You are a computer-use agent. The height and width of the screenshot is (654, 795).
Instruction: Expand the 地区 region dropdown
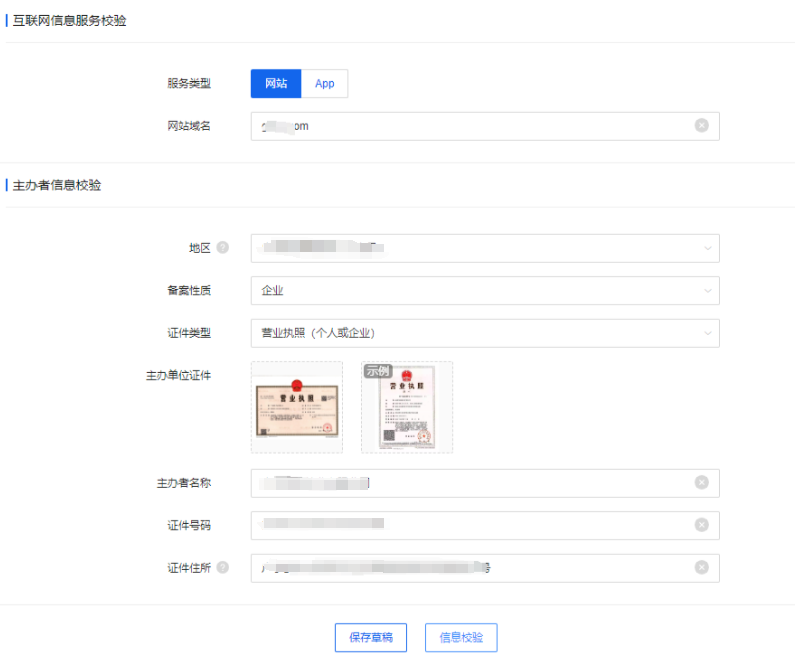(707, 248)
